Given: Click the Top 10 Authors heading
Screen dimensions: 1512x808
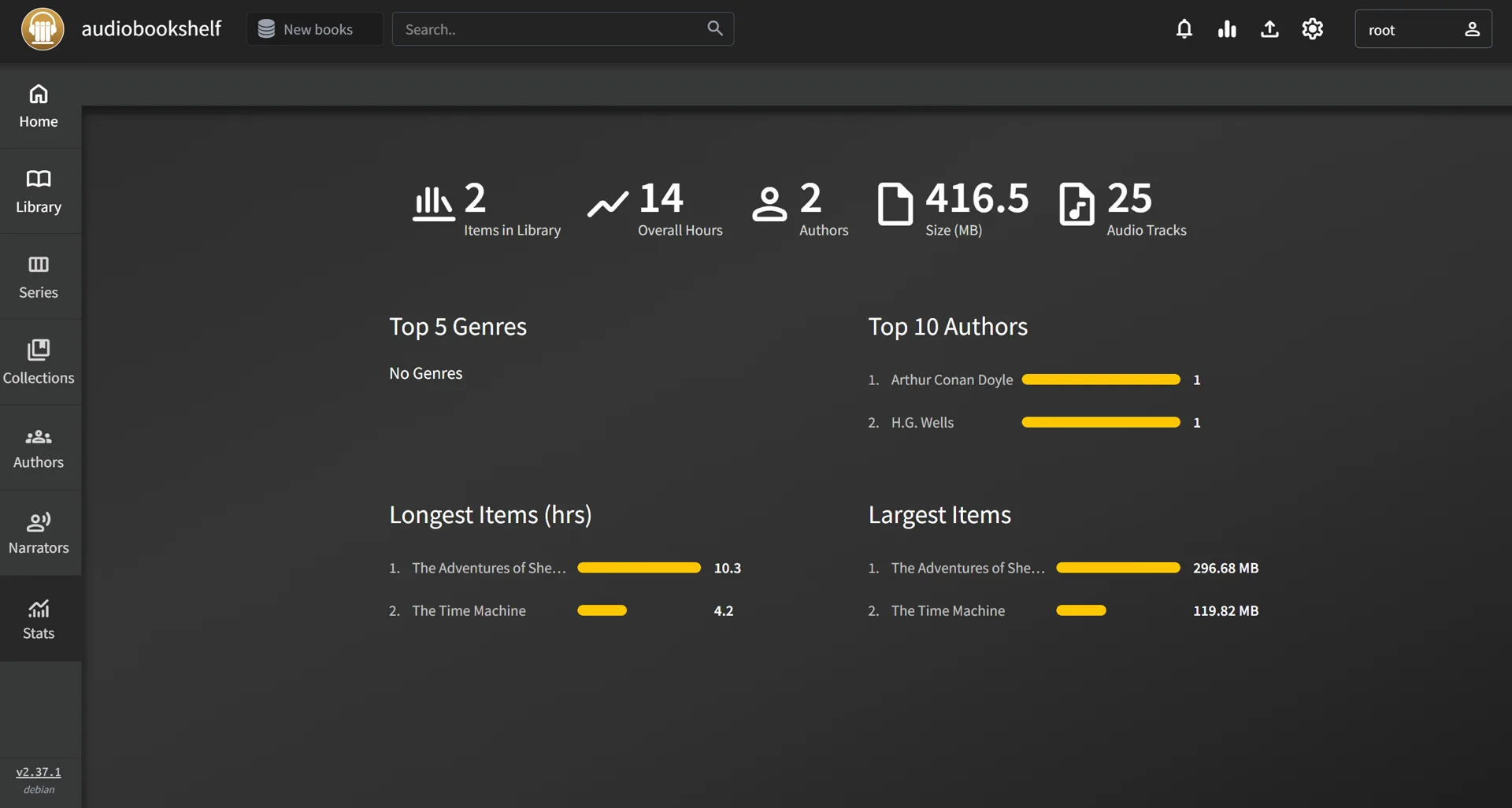Looking at the screenshot, I should tap(947, 327).
